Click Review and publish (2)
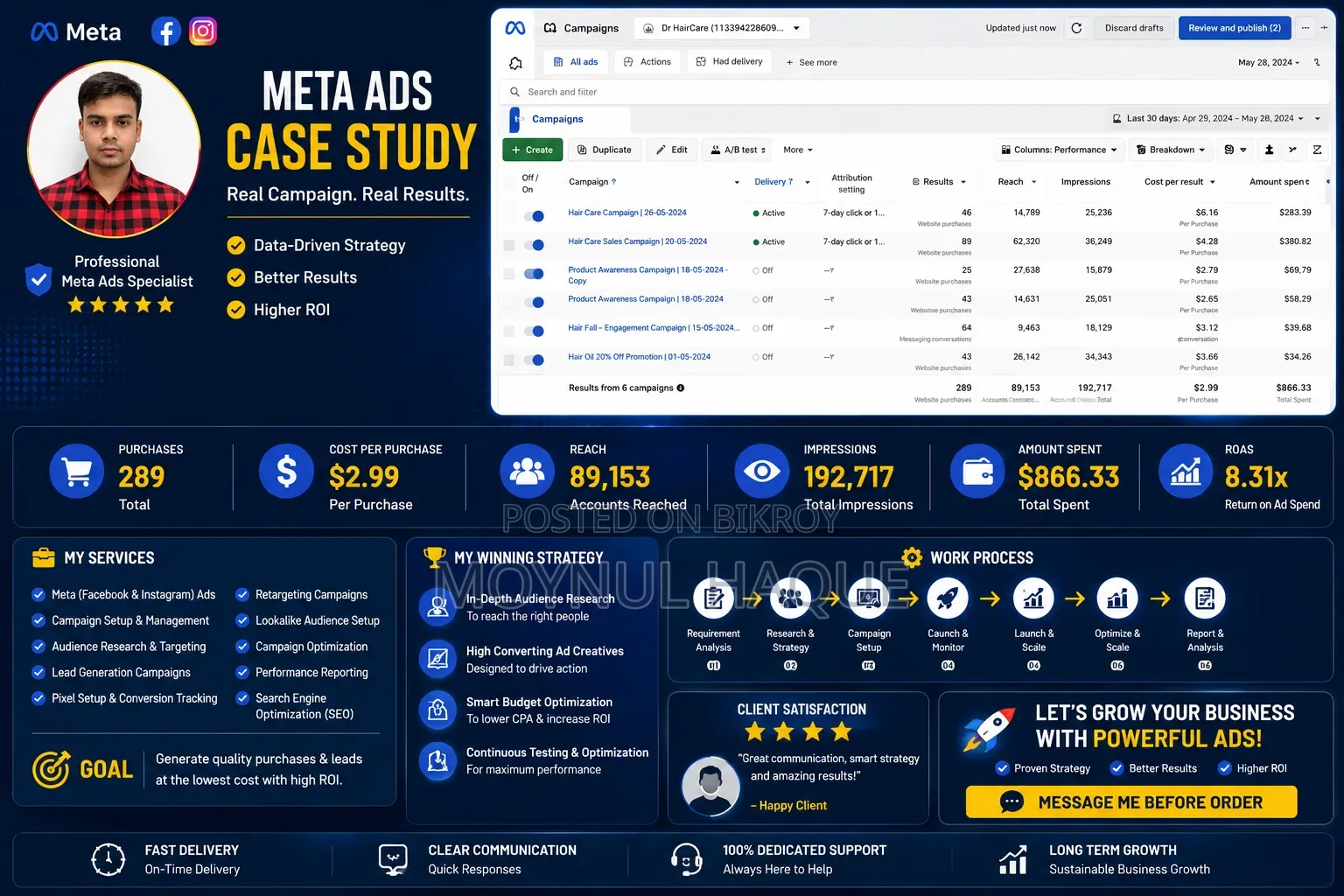The height and width of the screenshot is (896, 1344). [x=1235, y=28]
